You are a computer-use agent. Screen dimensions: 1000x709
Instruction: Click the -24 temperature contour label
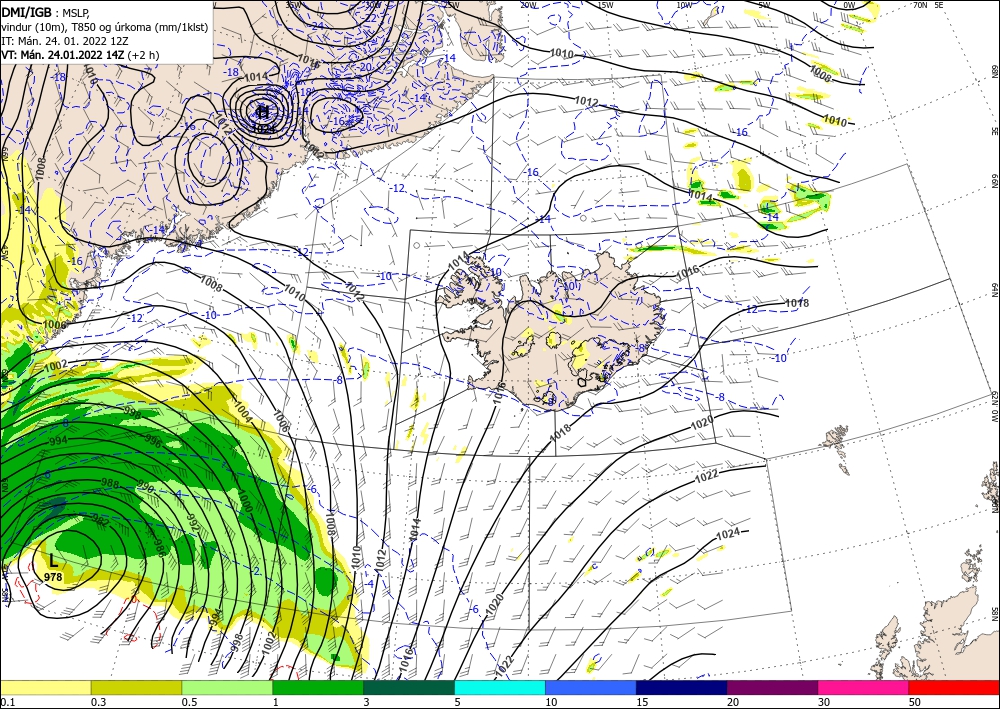(x=316, y=26)
